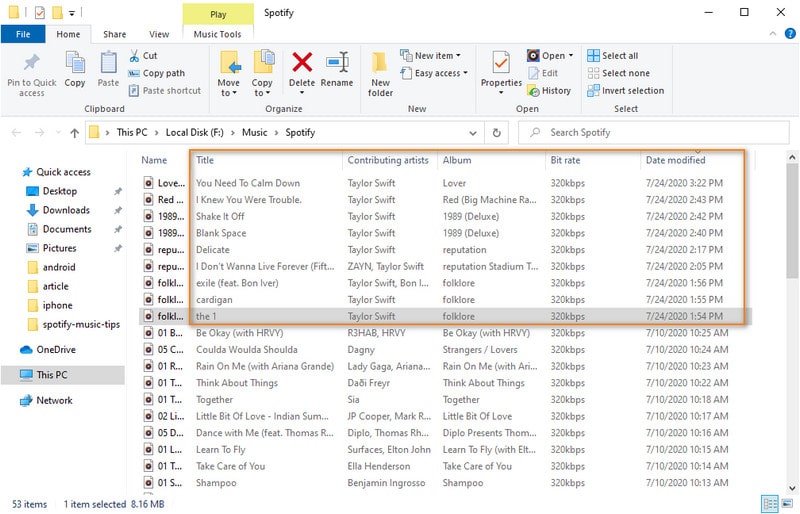Screen dimensions: 800x514
Task: Expand the address bar history dropdown
Action: (x=473, y=133)
